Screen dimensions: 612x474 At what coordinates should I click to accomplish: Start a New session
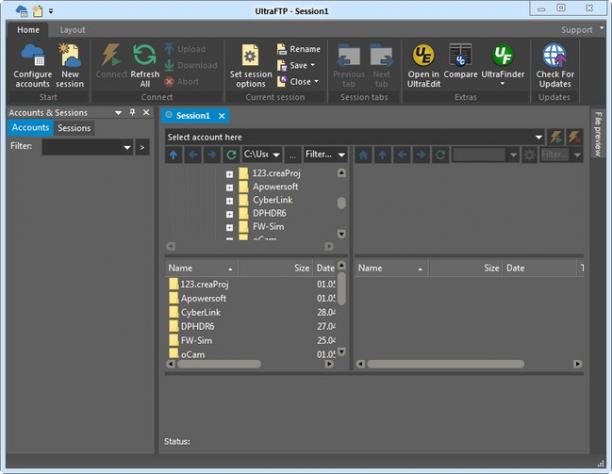(70, 66)
